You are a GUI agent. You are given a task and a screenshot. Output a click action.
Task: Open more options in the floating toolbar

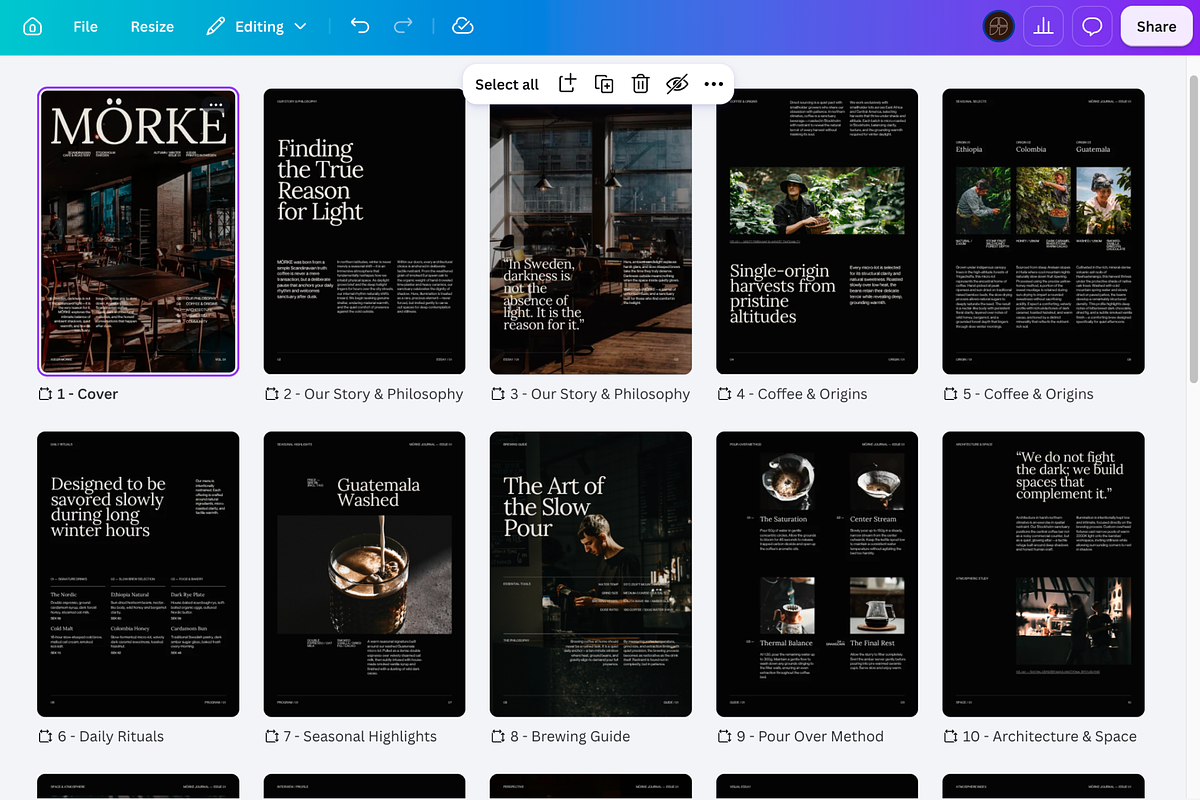(x=713, y=84)
